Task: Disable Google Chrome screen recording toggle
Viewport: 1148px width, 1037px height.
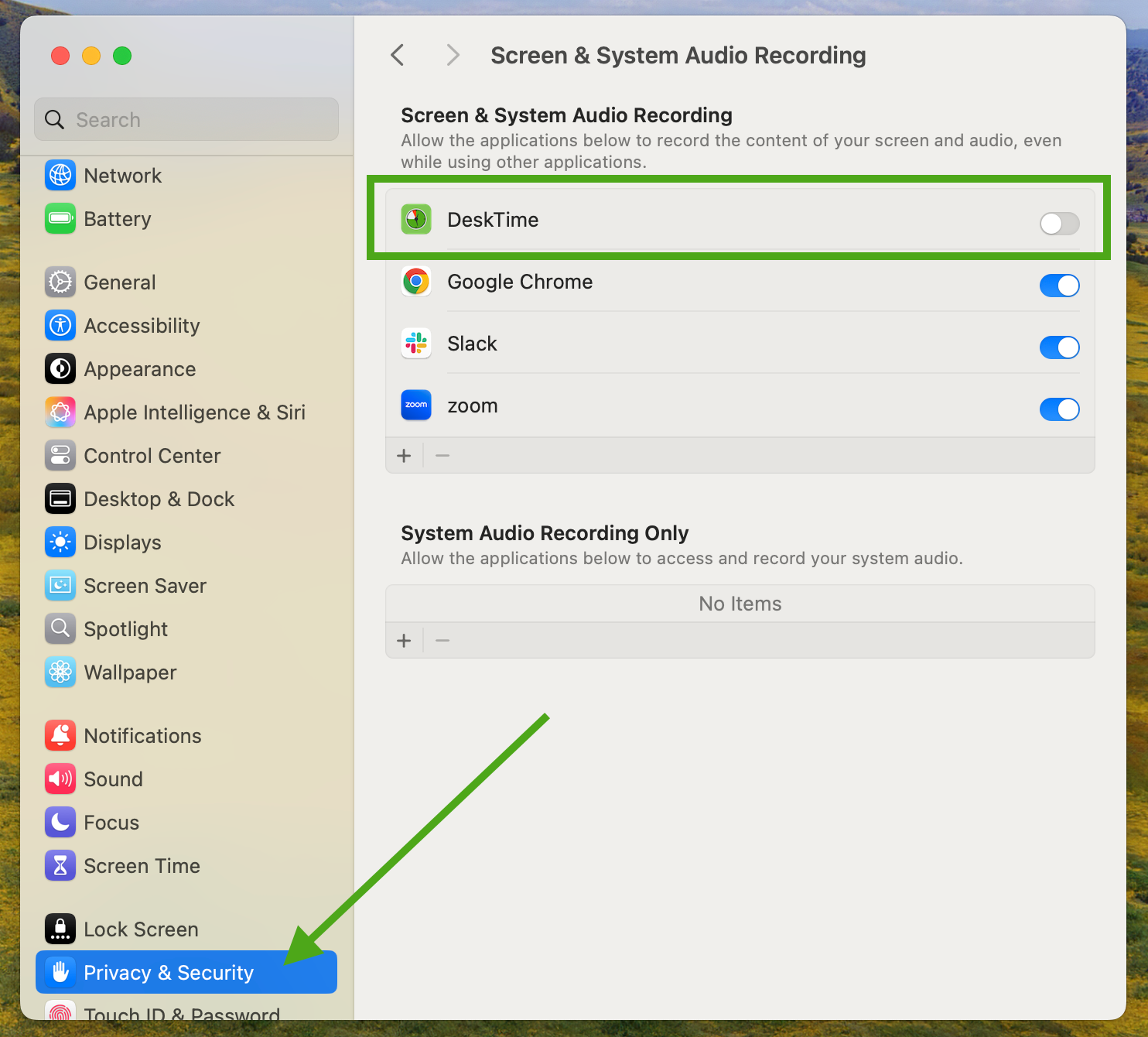Action: [x=1059, y=286]
